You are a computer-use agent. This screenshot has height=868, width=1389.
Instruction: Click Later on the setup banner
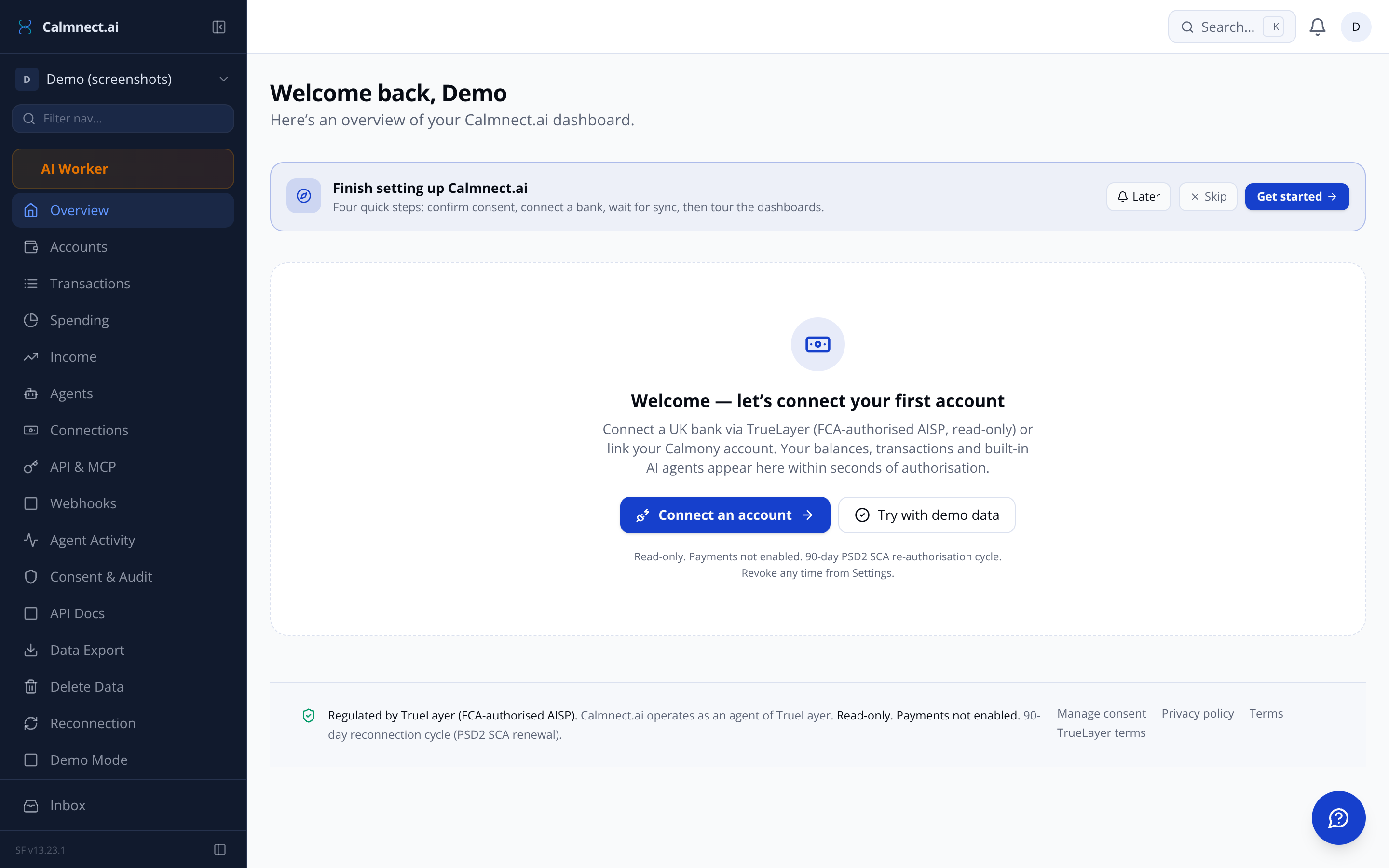click(x=1138, y=197)
